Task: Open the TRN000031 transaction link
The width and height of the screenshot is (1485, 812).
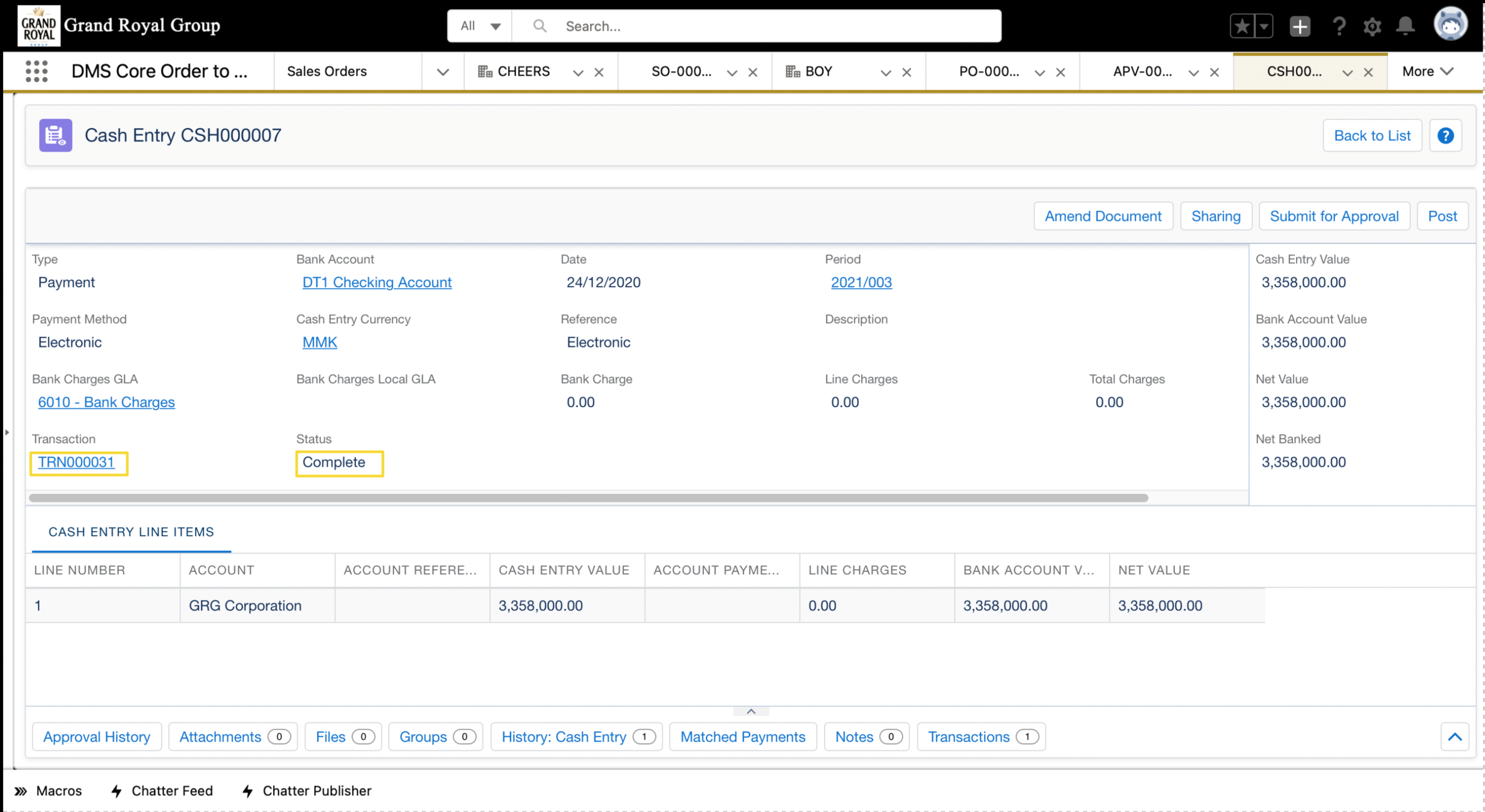Action: [x=76, y=462]
